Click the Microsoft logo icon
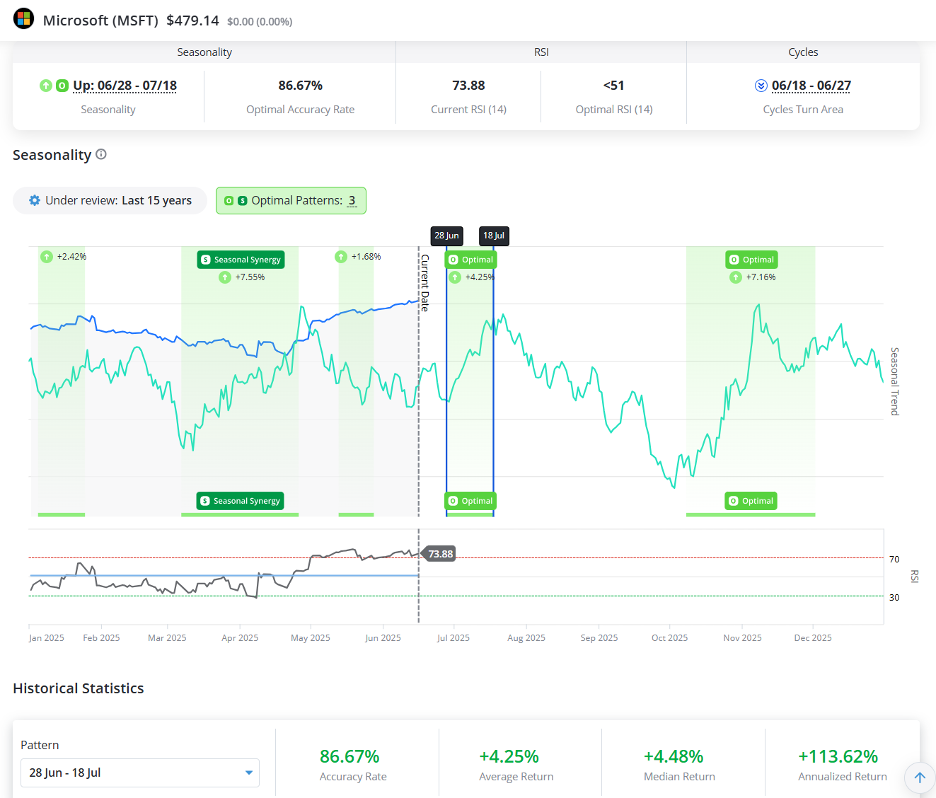Image resolution: width=936 pixels, height=798 pixels. tap(23, 19)
